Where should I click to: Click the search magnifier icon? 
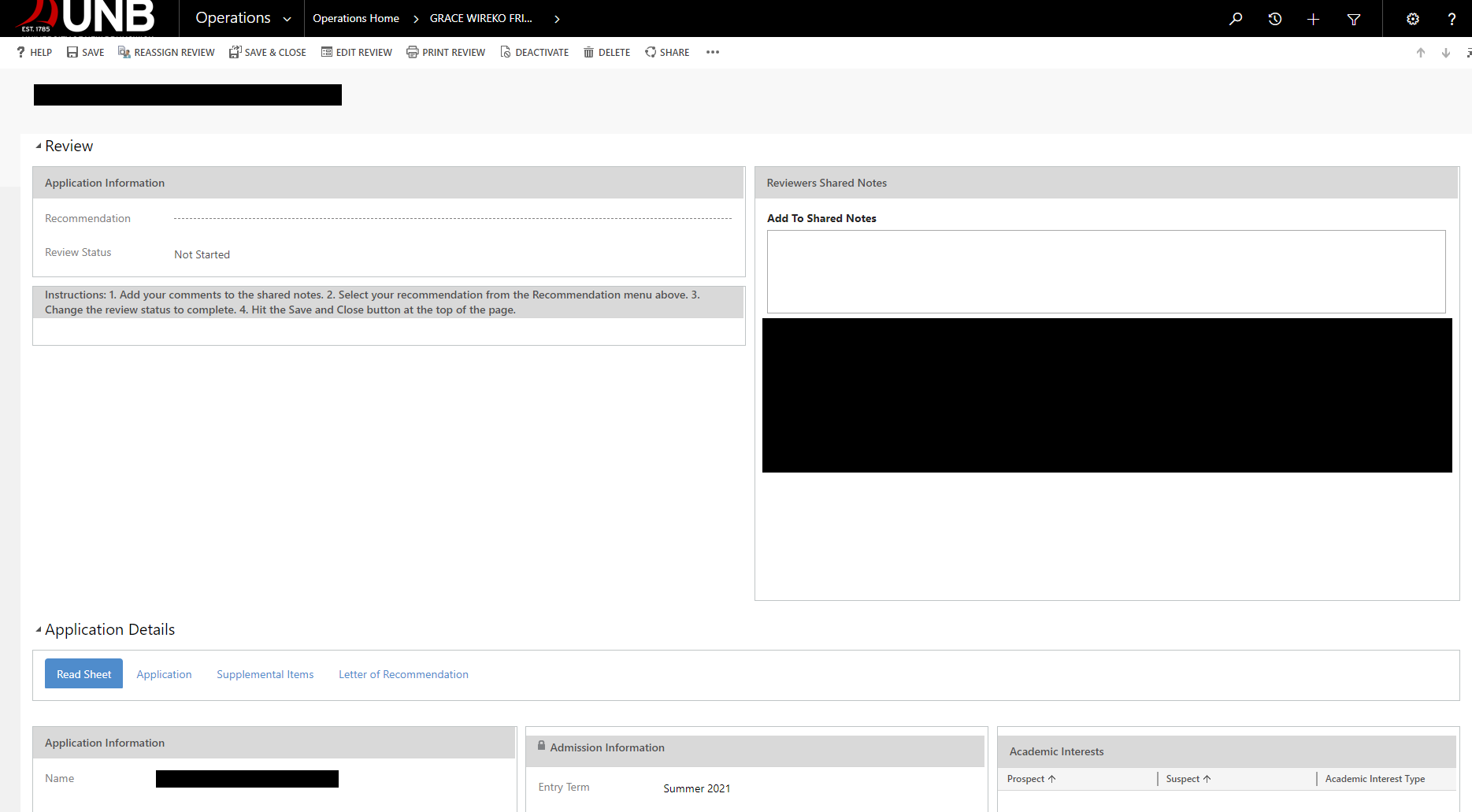pyautogui.click(x=1236, y=19)
